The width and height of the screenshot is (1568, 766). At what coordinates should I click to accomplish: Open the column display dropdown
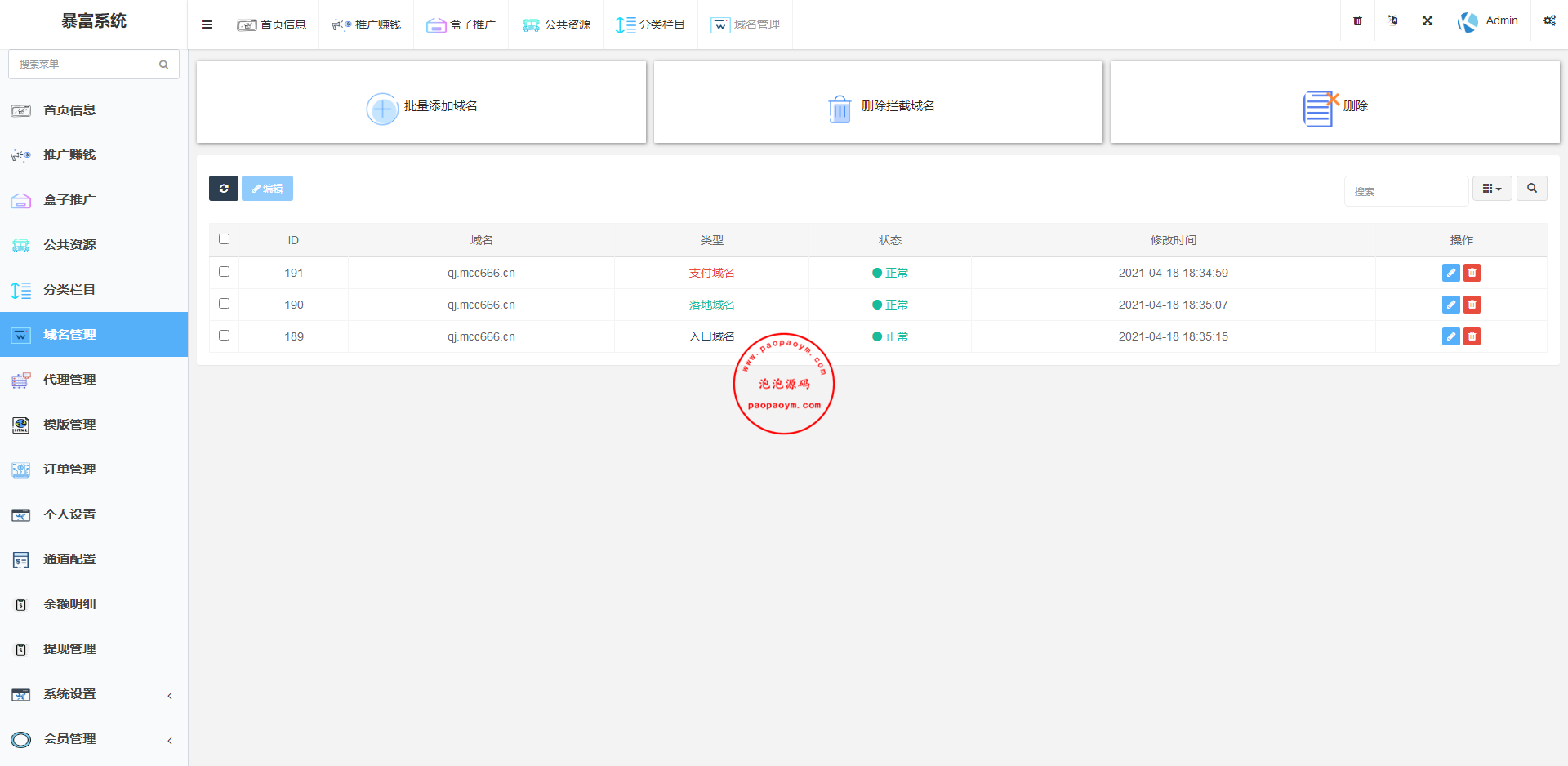click(1491, 189)
